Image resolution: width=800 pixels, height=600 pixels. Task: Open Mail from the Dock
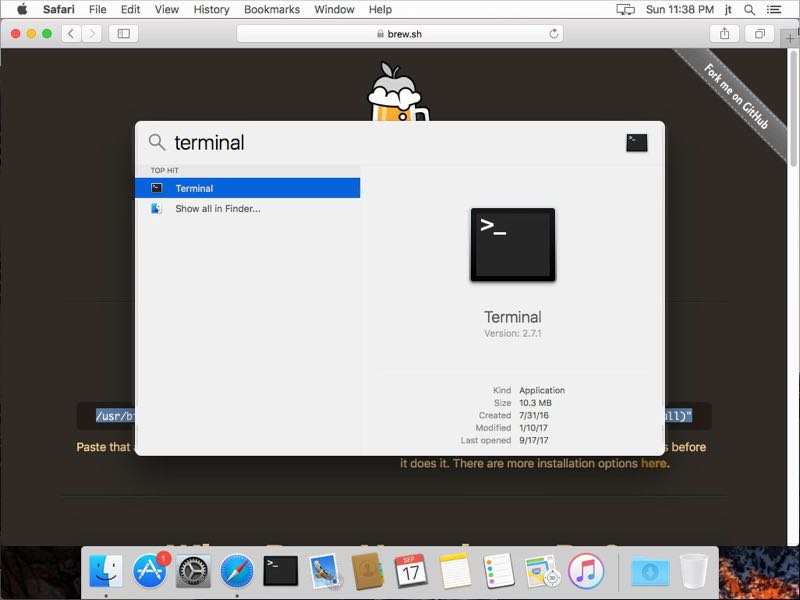click(x=324, y=570)
